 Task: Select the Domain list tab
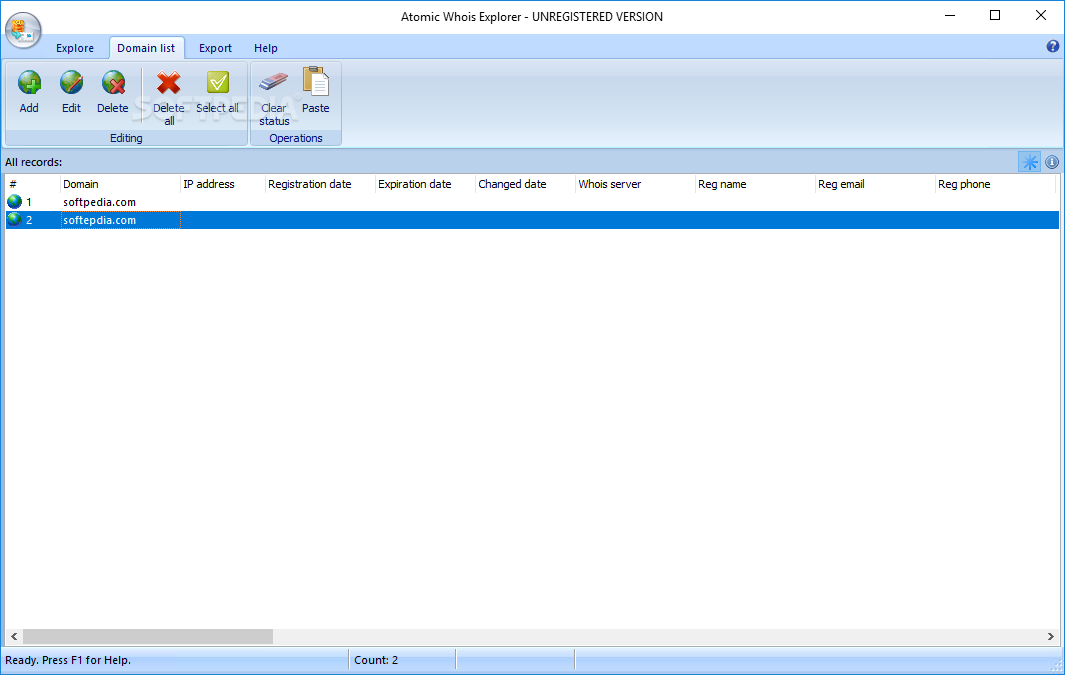tap(146, 48)
